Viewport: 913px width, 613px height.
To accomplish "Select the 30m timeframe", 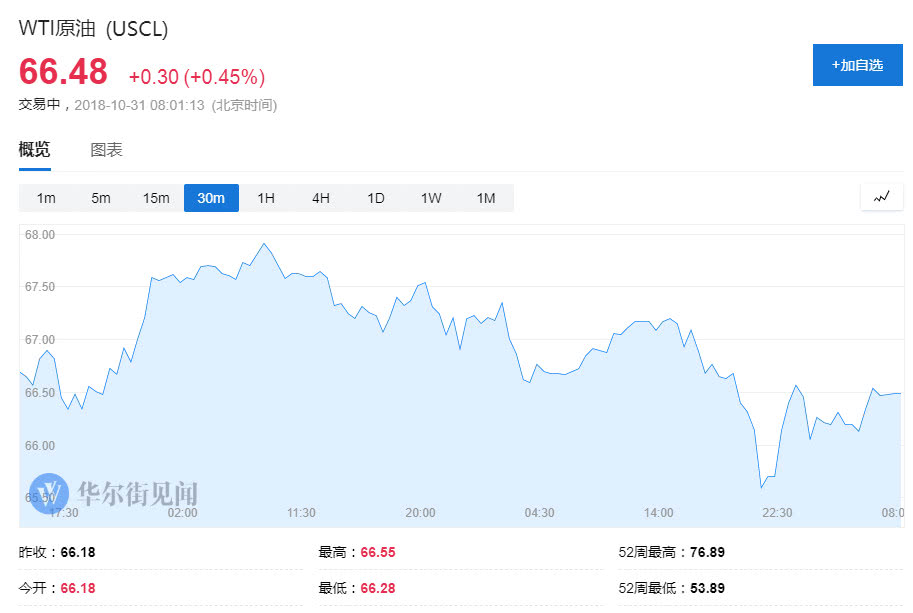I will (211, 198).
